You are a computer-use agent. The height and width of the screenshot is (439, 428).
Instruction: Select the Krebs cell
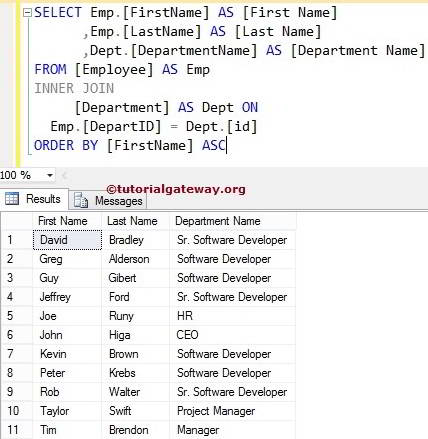pyautogui.click(x=136, y=373)
